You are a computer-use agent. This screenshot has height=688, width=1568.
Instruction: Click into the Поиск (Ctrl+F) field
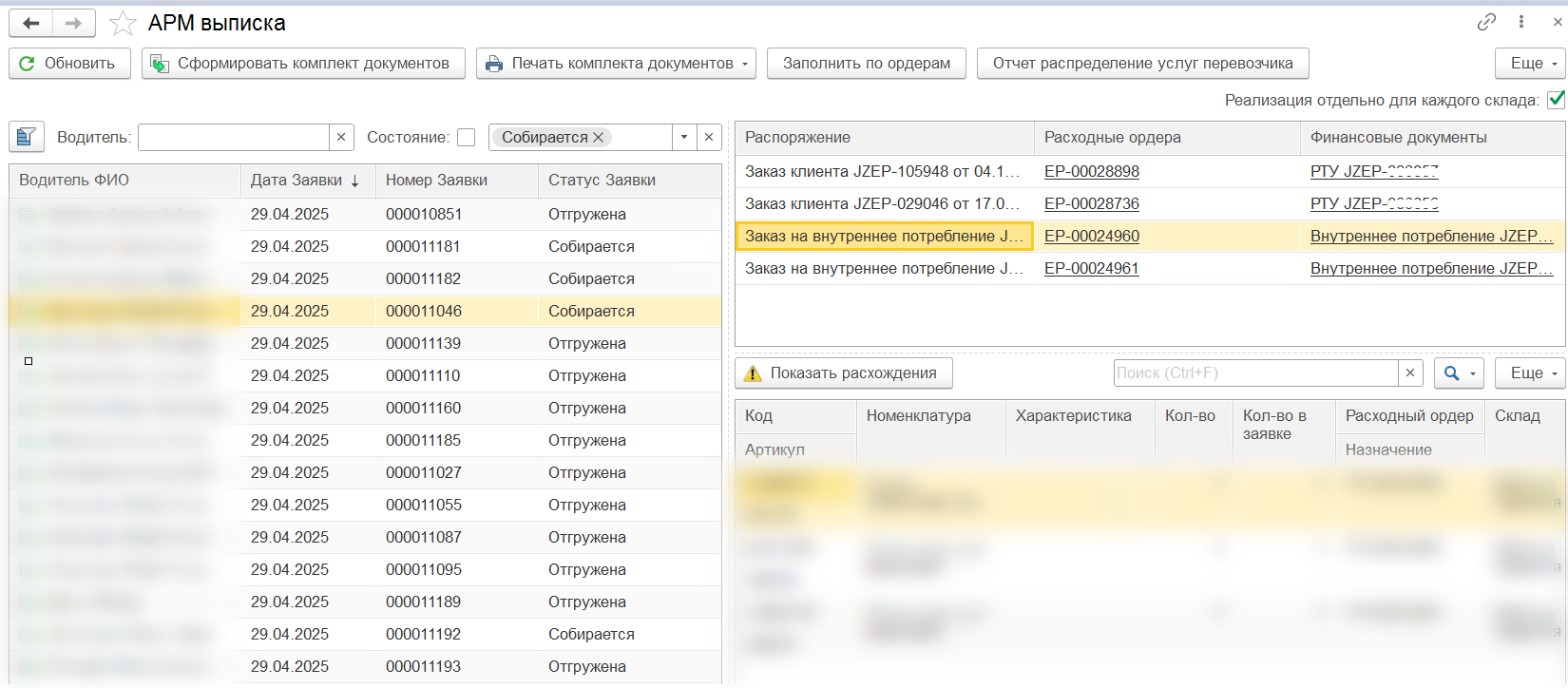[1254, 373]
